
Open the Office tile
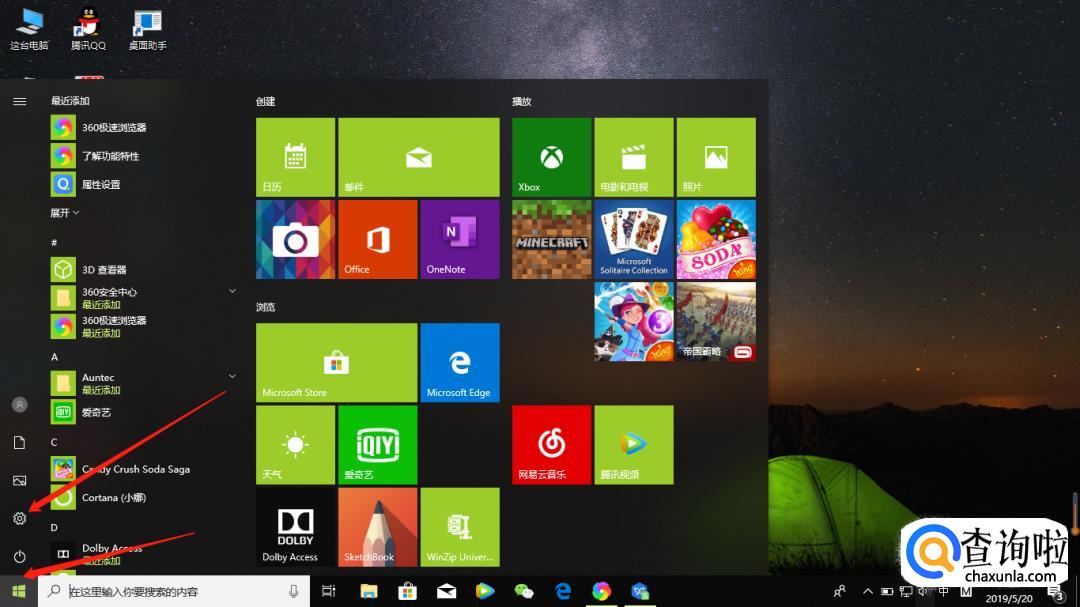point(377,240)
